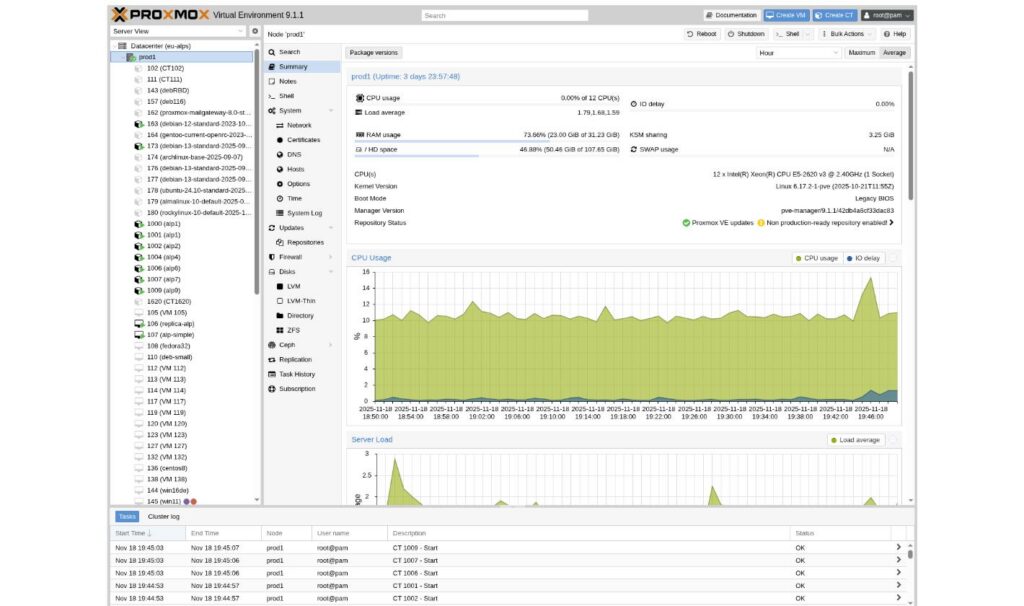Click the running container icon for 1000 (alp1)

tap(138, 224)
